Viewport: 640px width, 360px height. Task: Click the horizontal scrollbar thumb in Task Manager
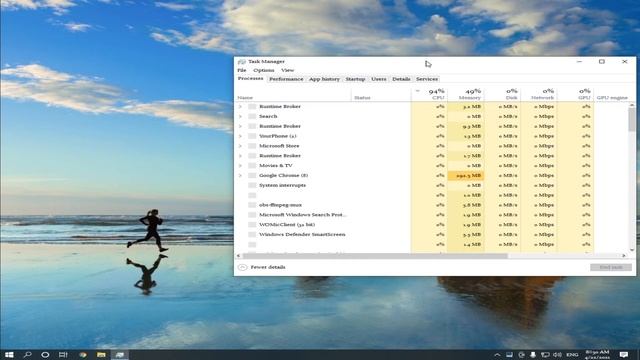(x=376, y=256)
